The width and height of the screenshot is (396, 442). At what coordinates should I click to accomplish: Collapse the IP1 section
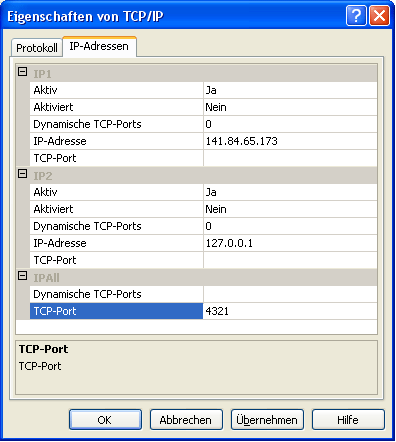click(22, 72)
